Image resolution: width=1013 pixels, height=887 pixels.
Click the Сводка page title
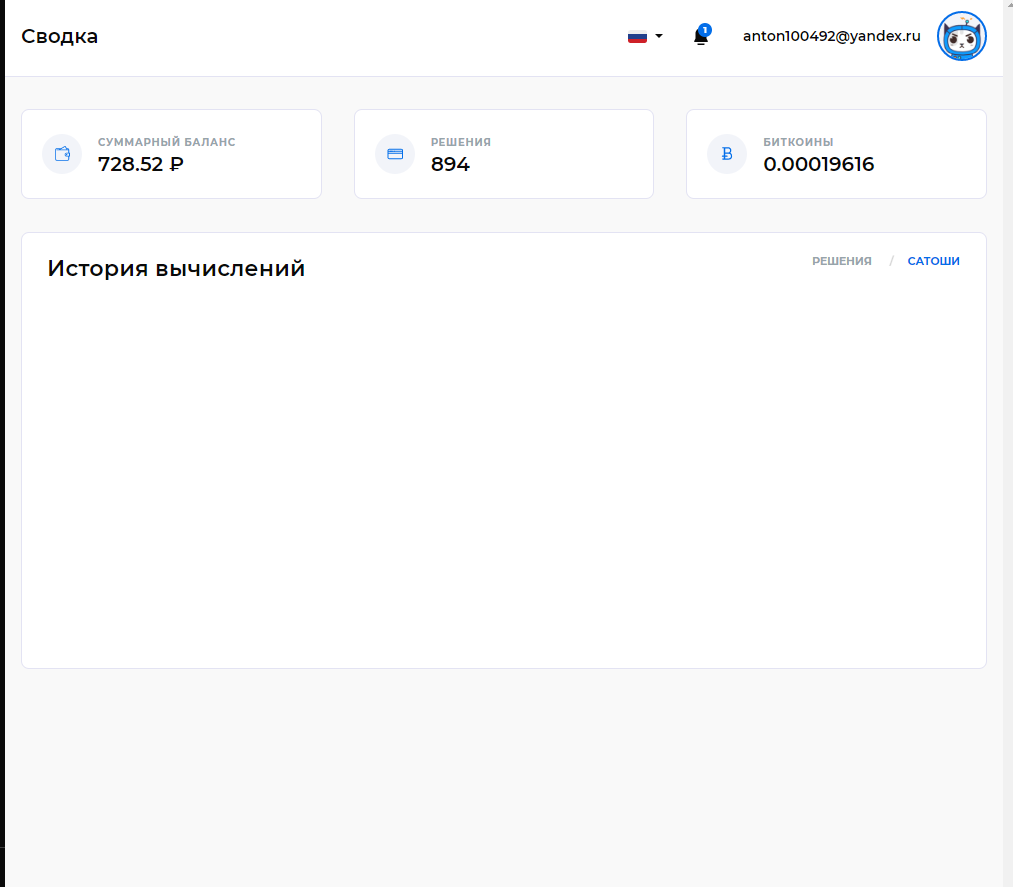(59, 36)
